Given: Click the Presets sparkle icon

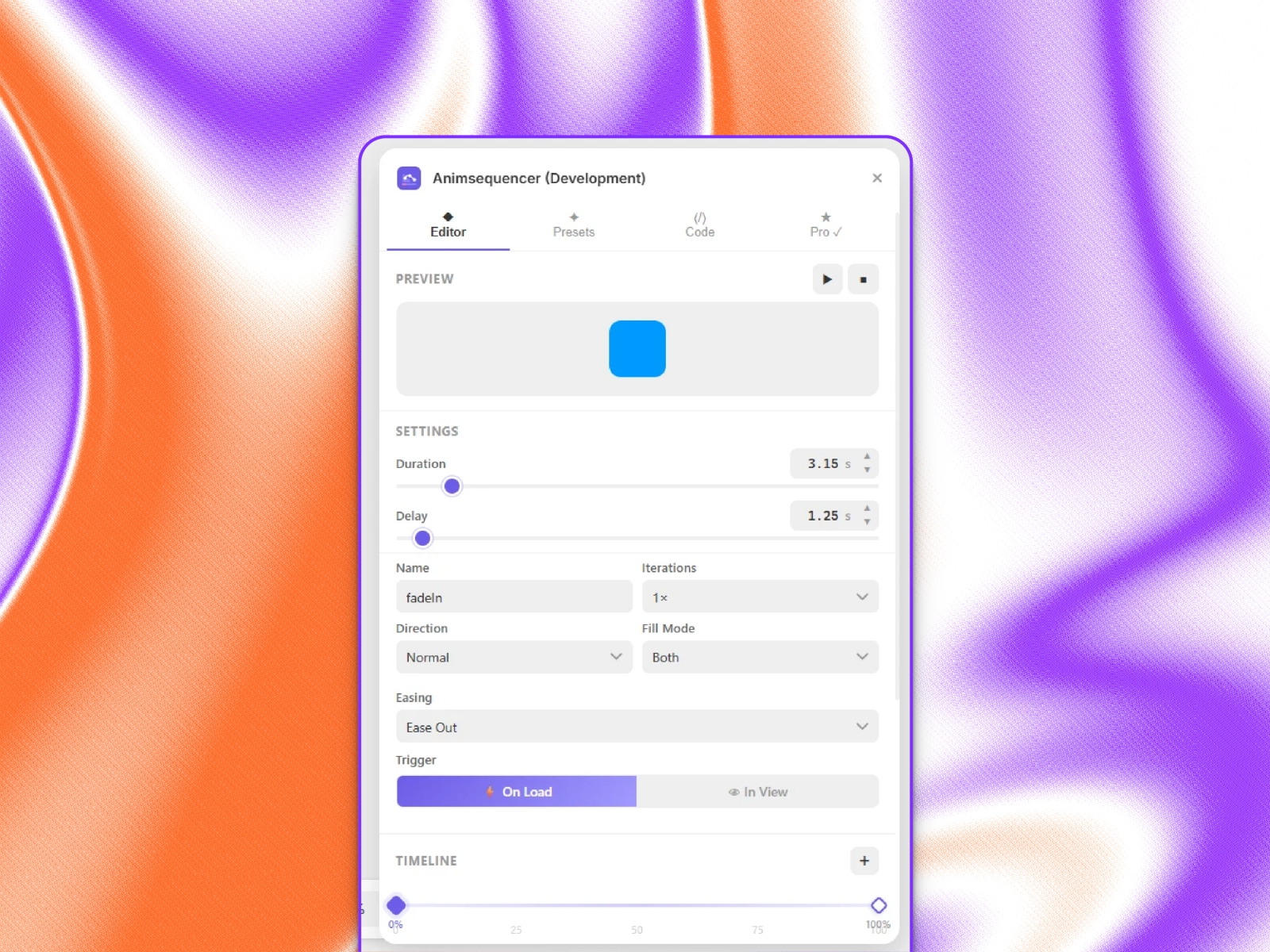Looking at the screenshot, I should pos(574,216).
